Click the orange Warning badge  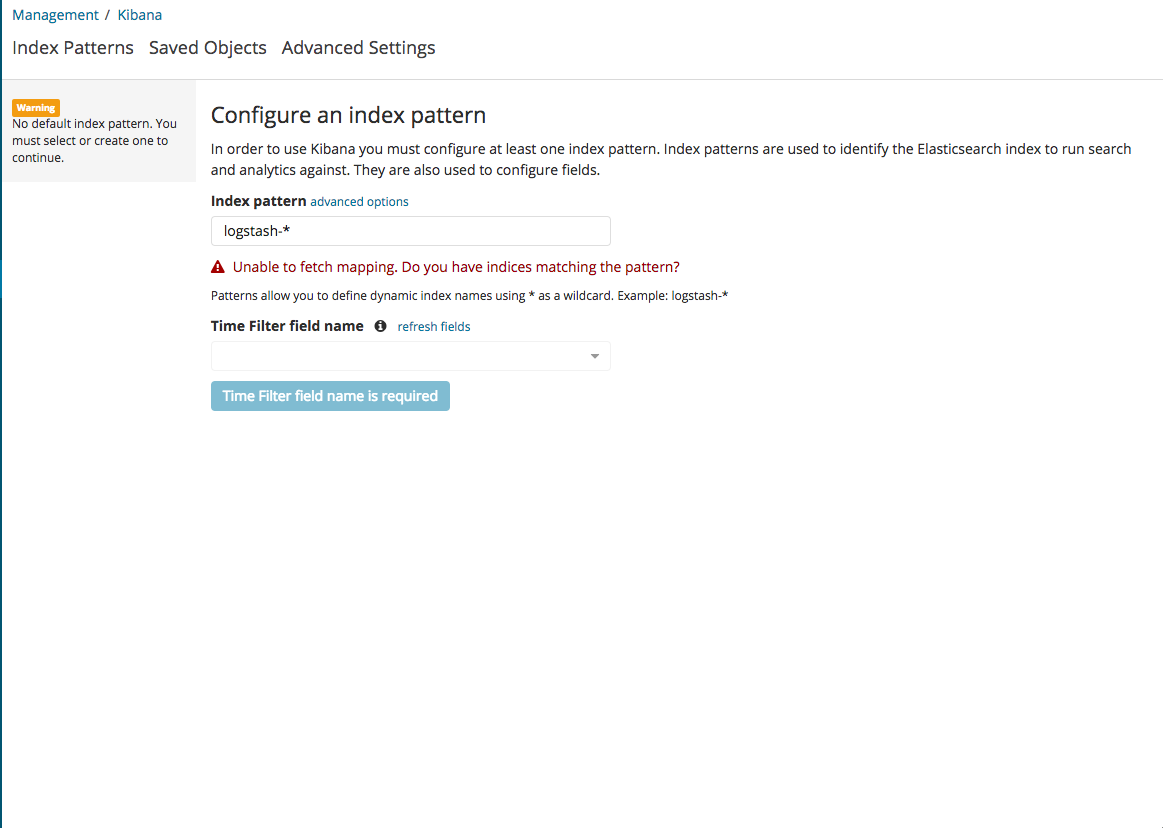tap(36, 108)
